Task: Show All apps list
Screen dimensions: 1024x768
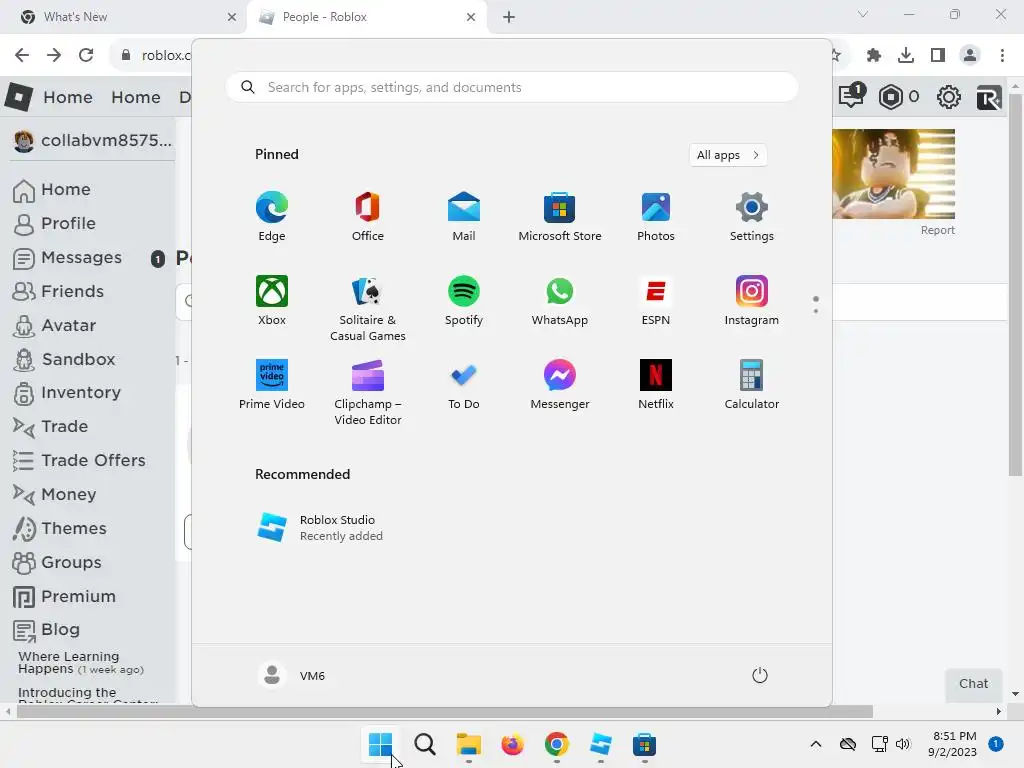Action: pos(728,155)
